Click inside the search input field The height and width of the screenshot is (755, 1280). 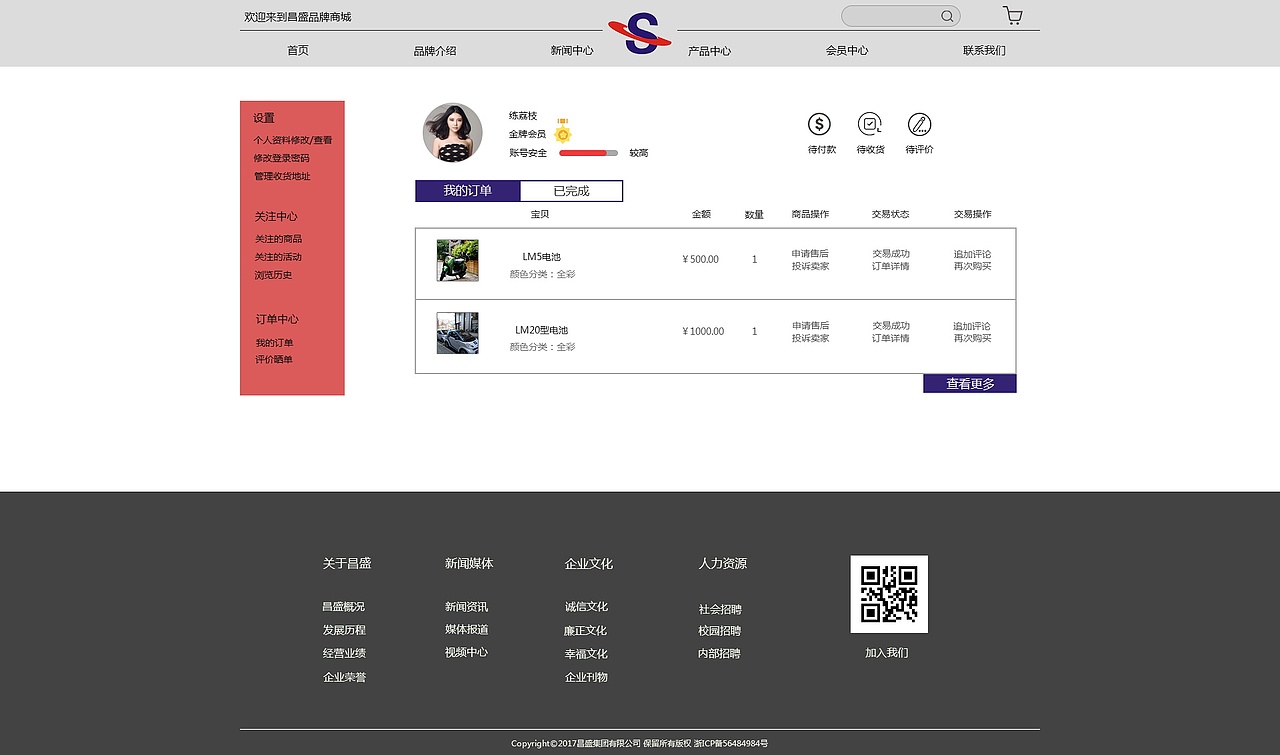click(895, 15)
